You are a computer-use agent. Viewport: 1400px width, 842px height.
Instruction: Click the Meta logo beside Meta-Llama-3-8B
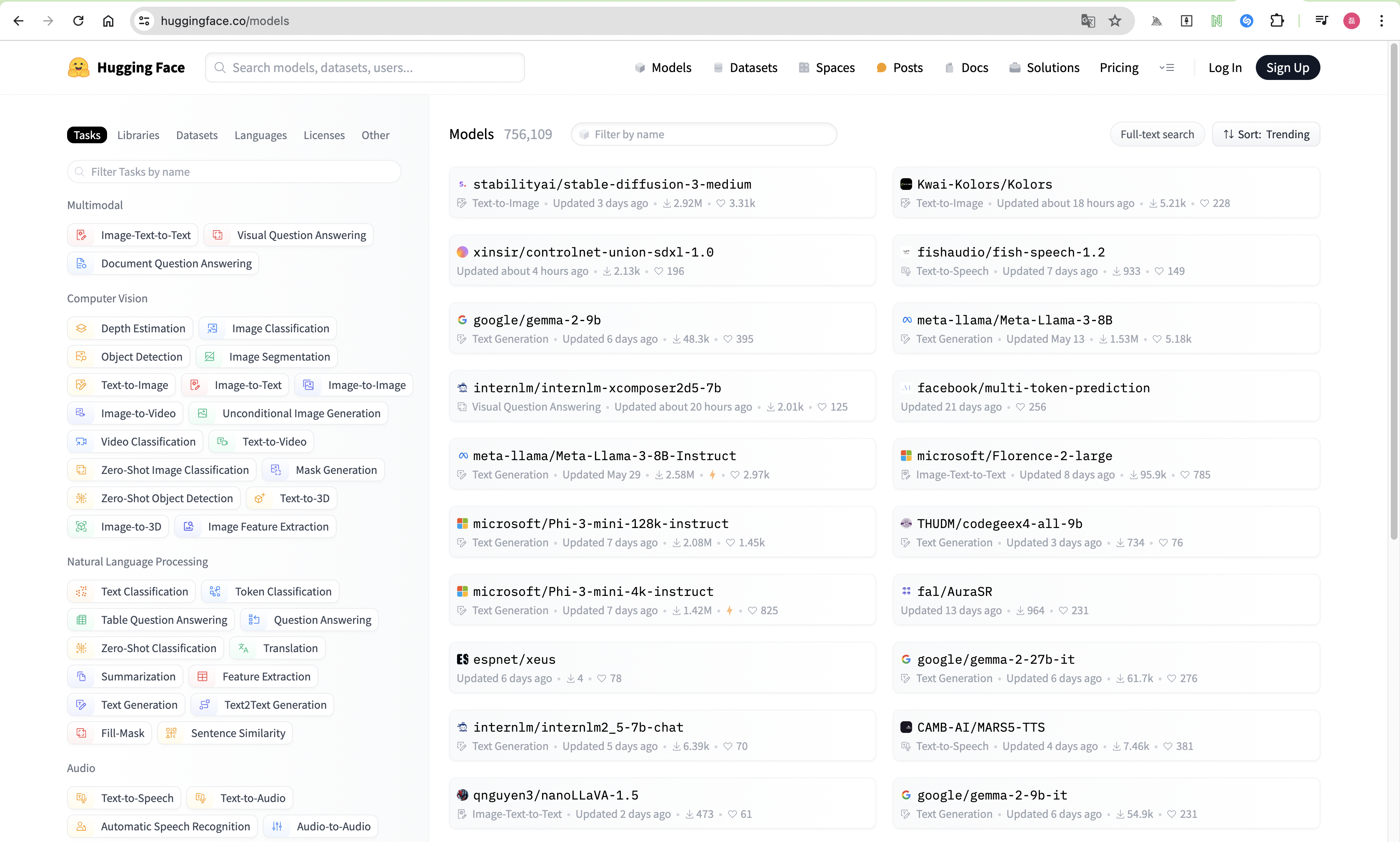(x=906, y=320)
